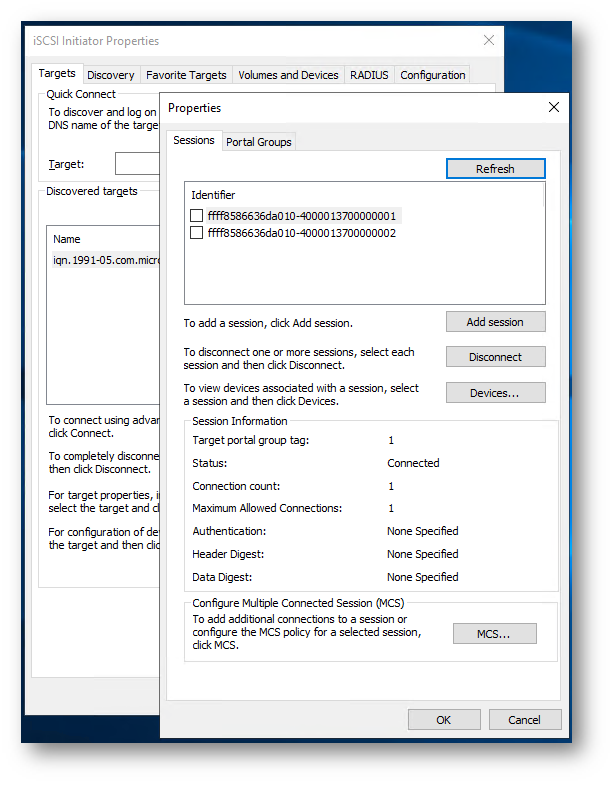Click Add session button
The width and height of the screenshot is (614, 785).
pos(495,322)
